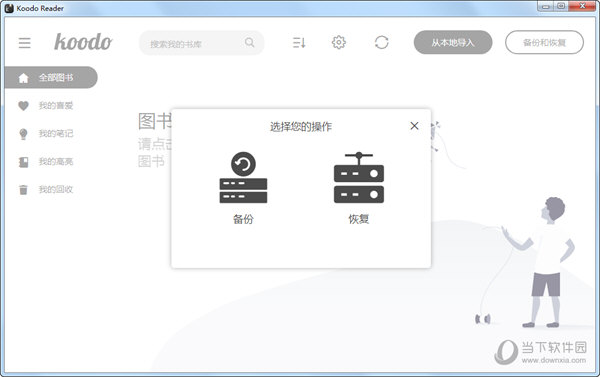The width and height of the screenshot is (600, 377).
Task: Click the search magnifier icon
Action: [x=249, y=42]
